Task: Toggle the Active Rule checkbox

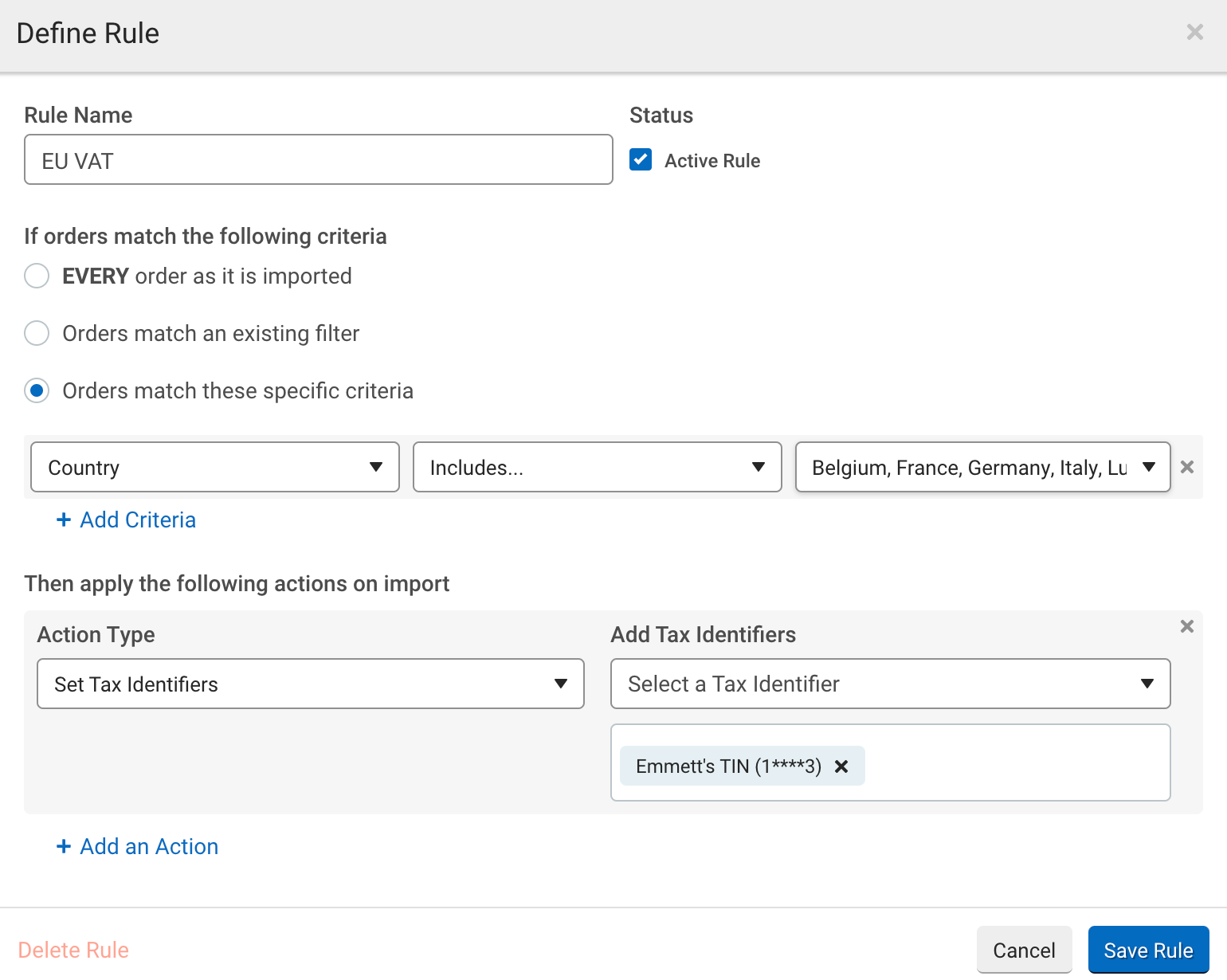Action: click(x=641, y=159)
